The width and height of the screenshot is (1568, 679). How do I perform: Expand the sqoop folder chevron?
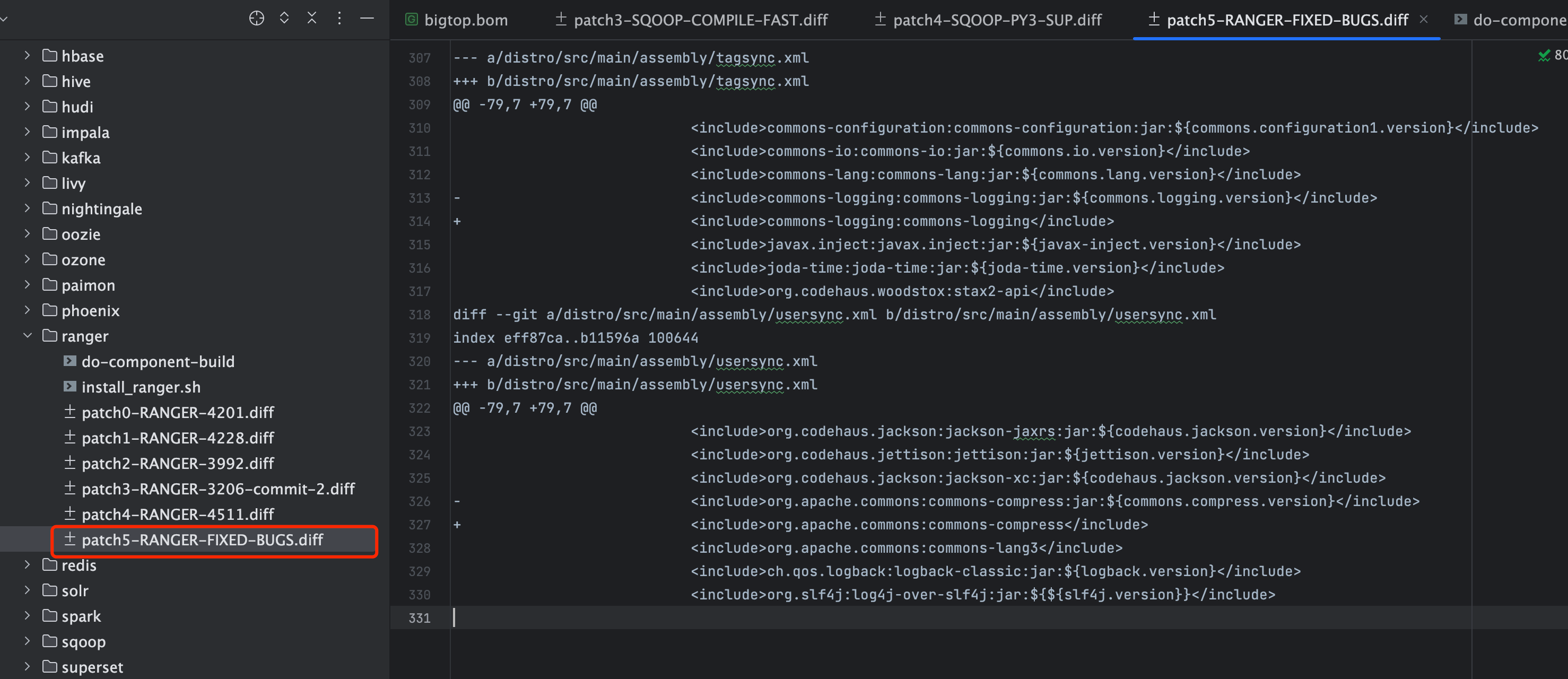28,642
